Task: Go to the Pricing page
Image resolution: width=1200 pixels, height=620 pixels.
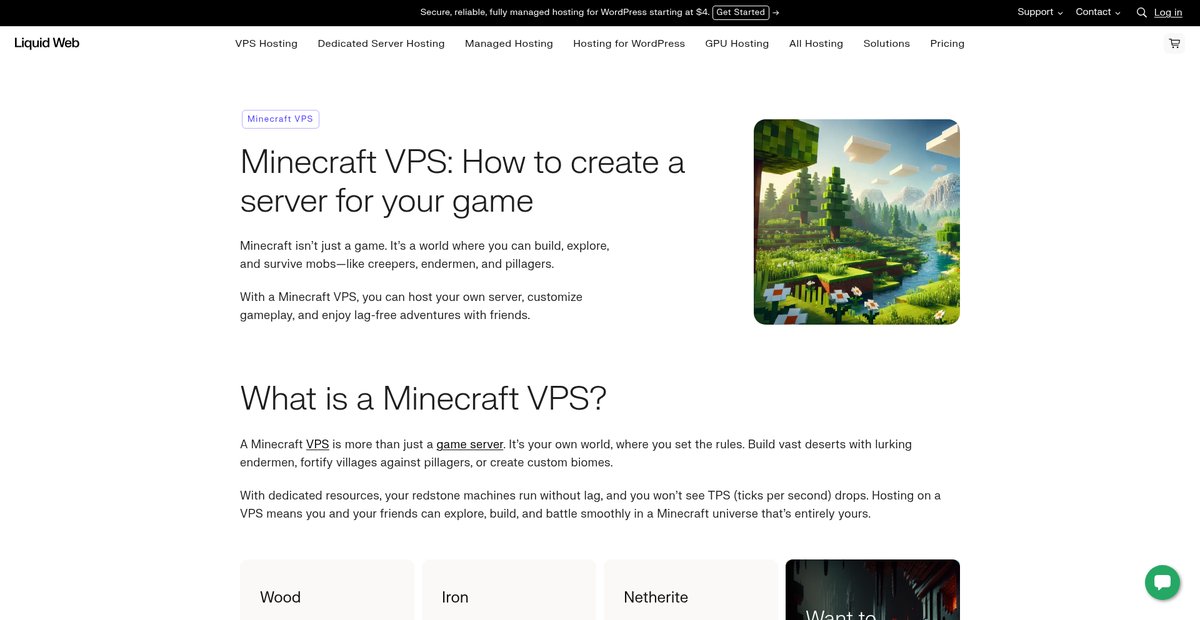Action: click(x=947, y=44)
